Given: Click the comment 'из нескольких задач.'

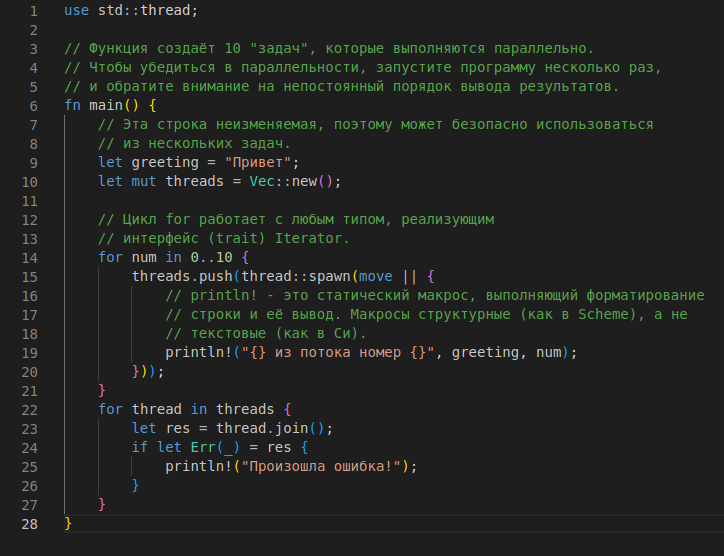Looking at the screenshot, I should click(194, 144).
